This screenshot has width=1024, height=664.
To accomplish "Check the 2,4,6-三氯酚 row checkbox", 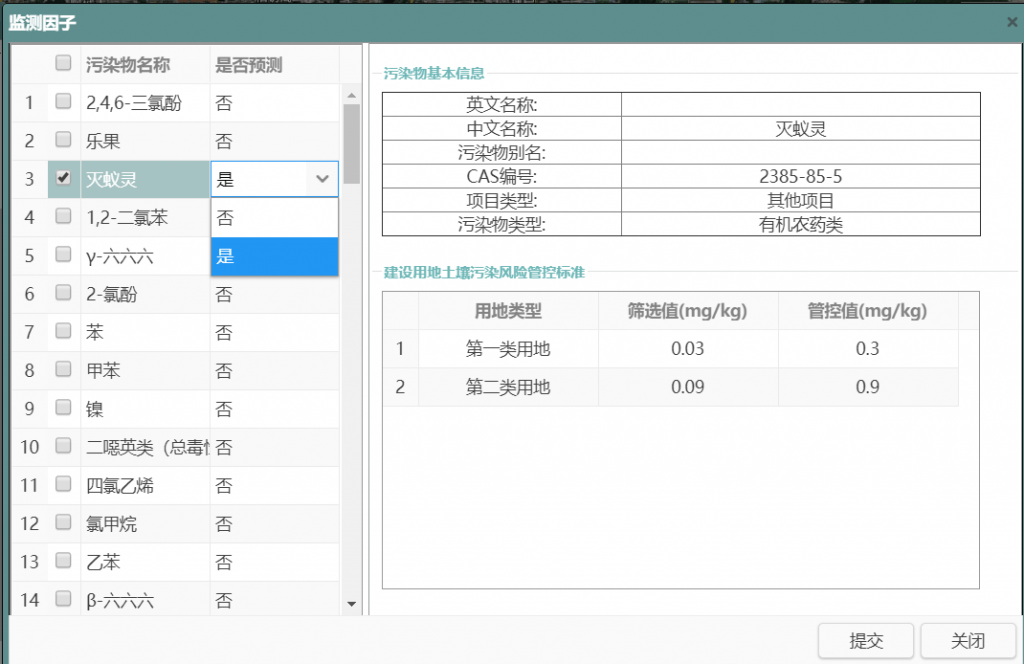I will pos(63,102).
